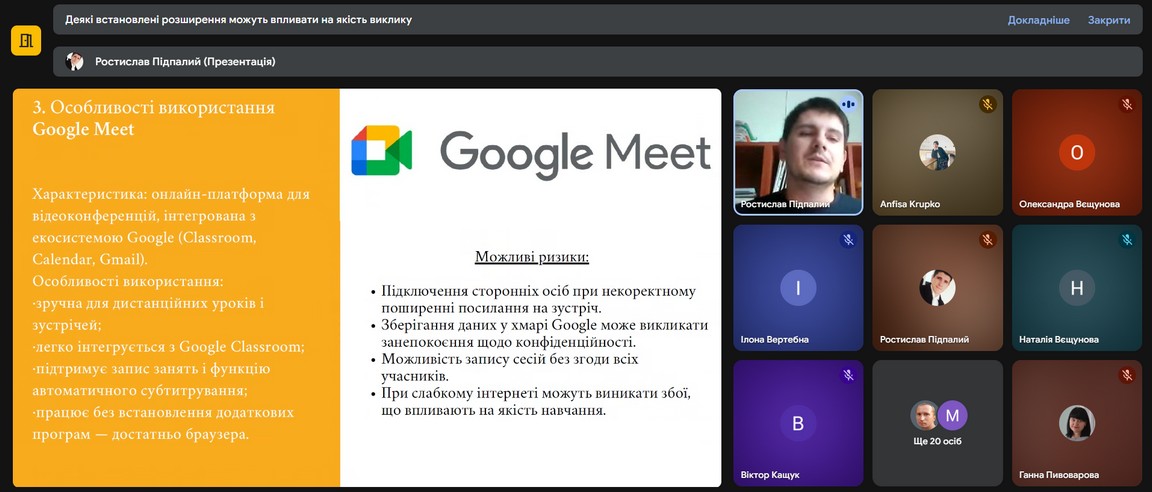Click Ганна Пивоварова's profile photo
The image size is (1152, 492).
[x=1077, y=423]
